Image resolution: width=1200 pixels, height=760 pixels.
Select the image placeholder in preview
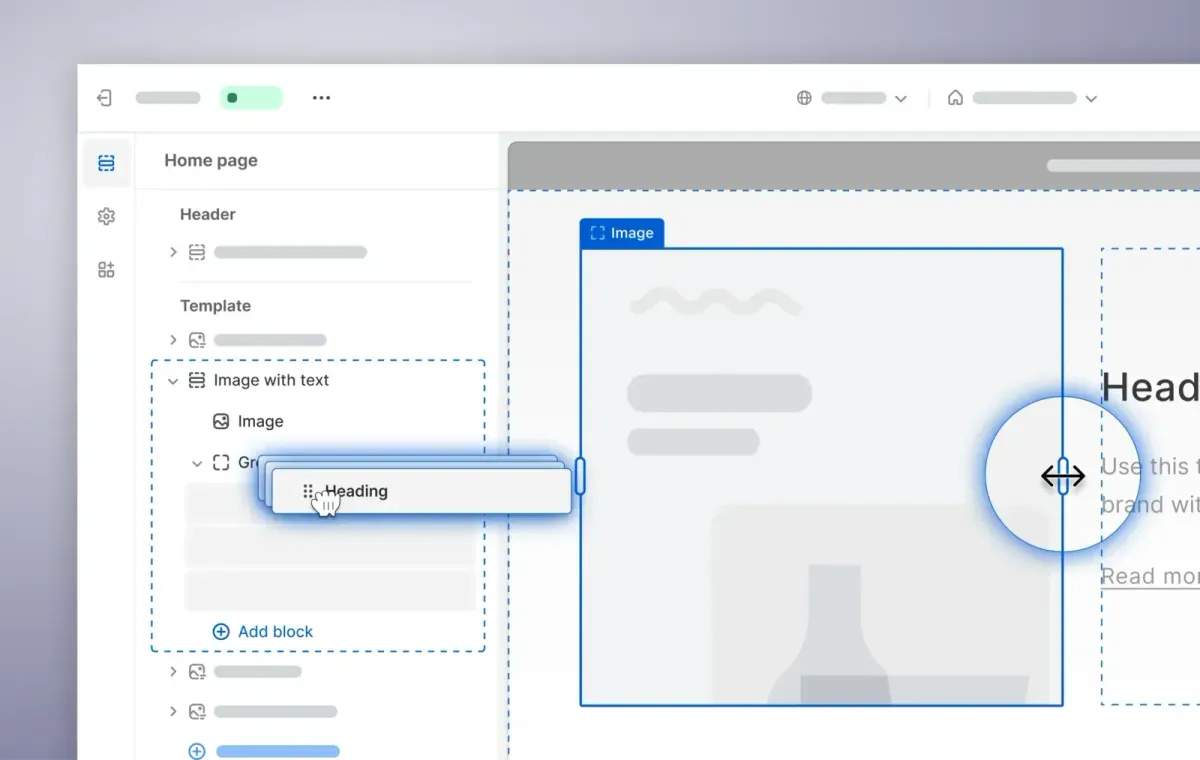[821, 477]
